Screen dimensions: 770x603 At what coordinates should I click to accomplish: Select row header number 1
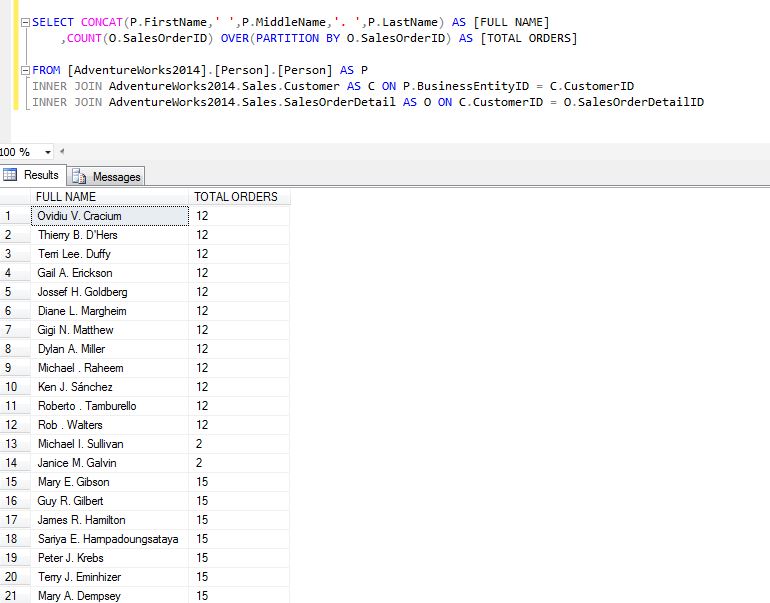point(15,216)
